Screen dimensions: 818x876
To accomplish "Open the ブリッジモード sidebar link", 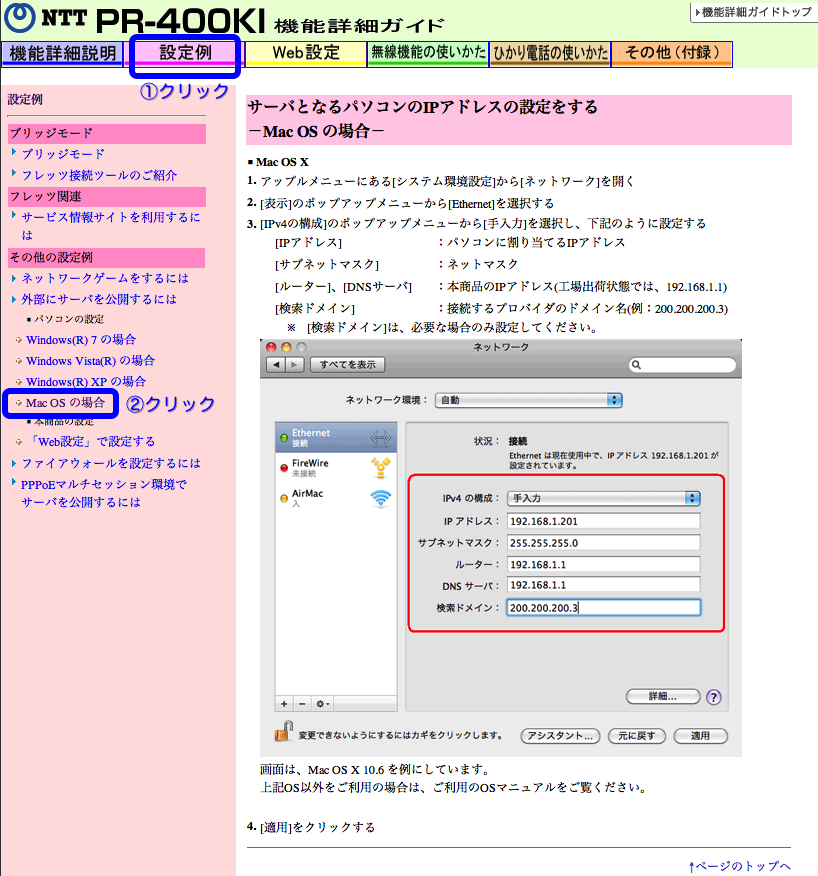I will 63,154.
